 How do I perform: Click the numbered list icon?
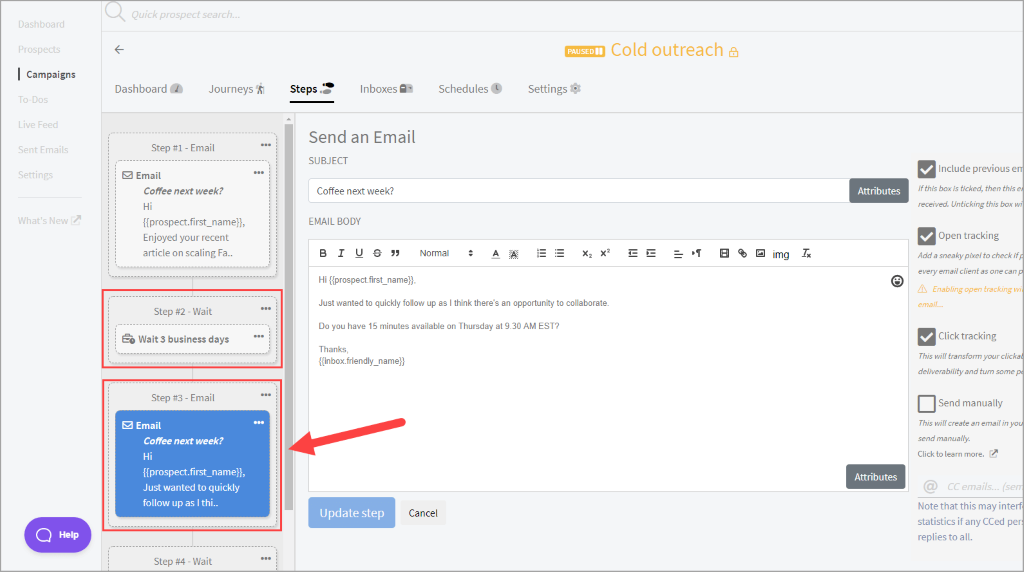pos(541,254)
